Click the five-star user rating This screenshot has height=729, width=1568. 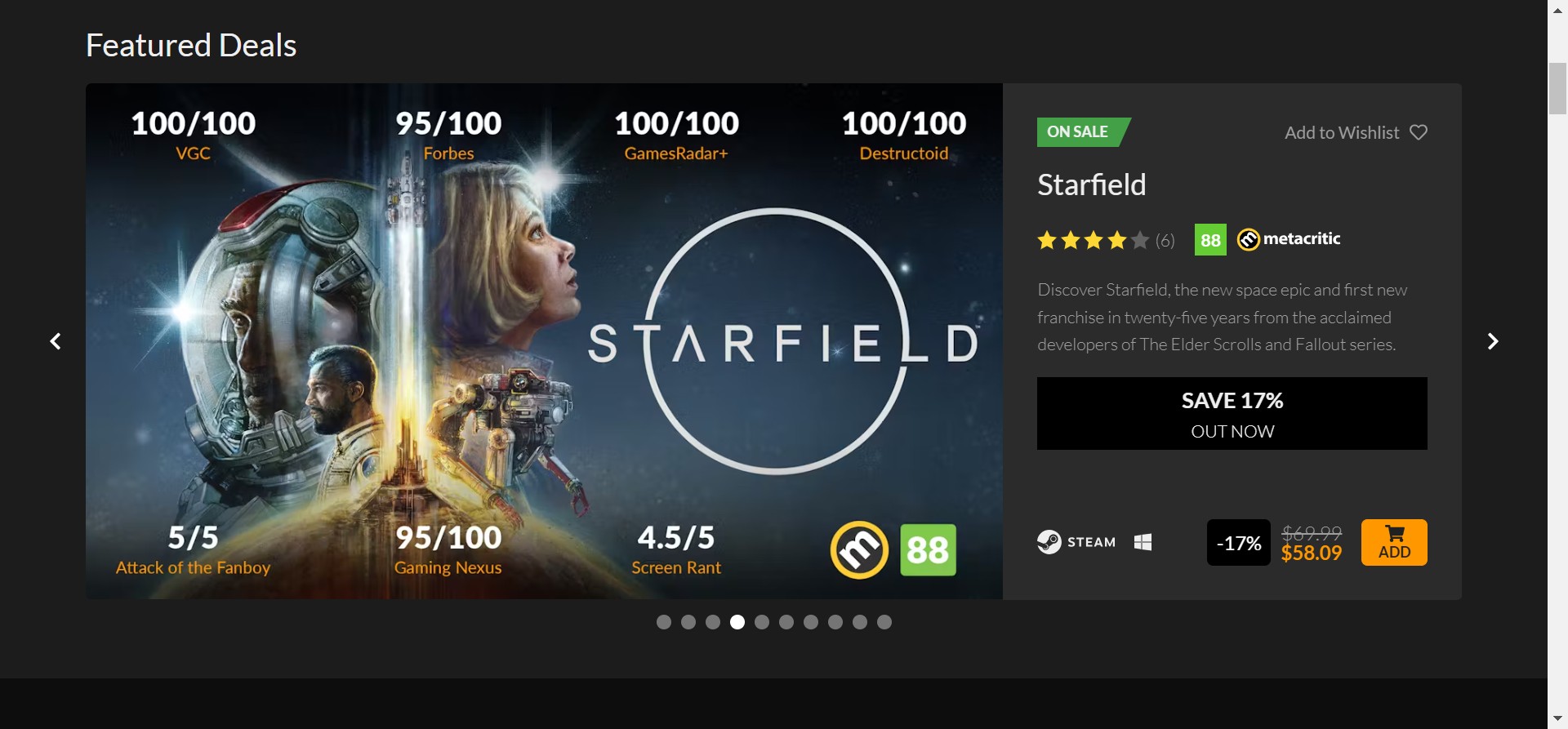[x=1093, y=240]
